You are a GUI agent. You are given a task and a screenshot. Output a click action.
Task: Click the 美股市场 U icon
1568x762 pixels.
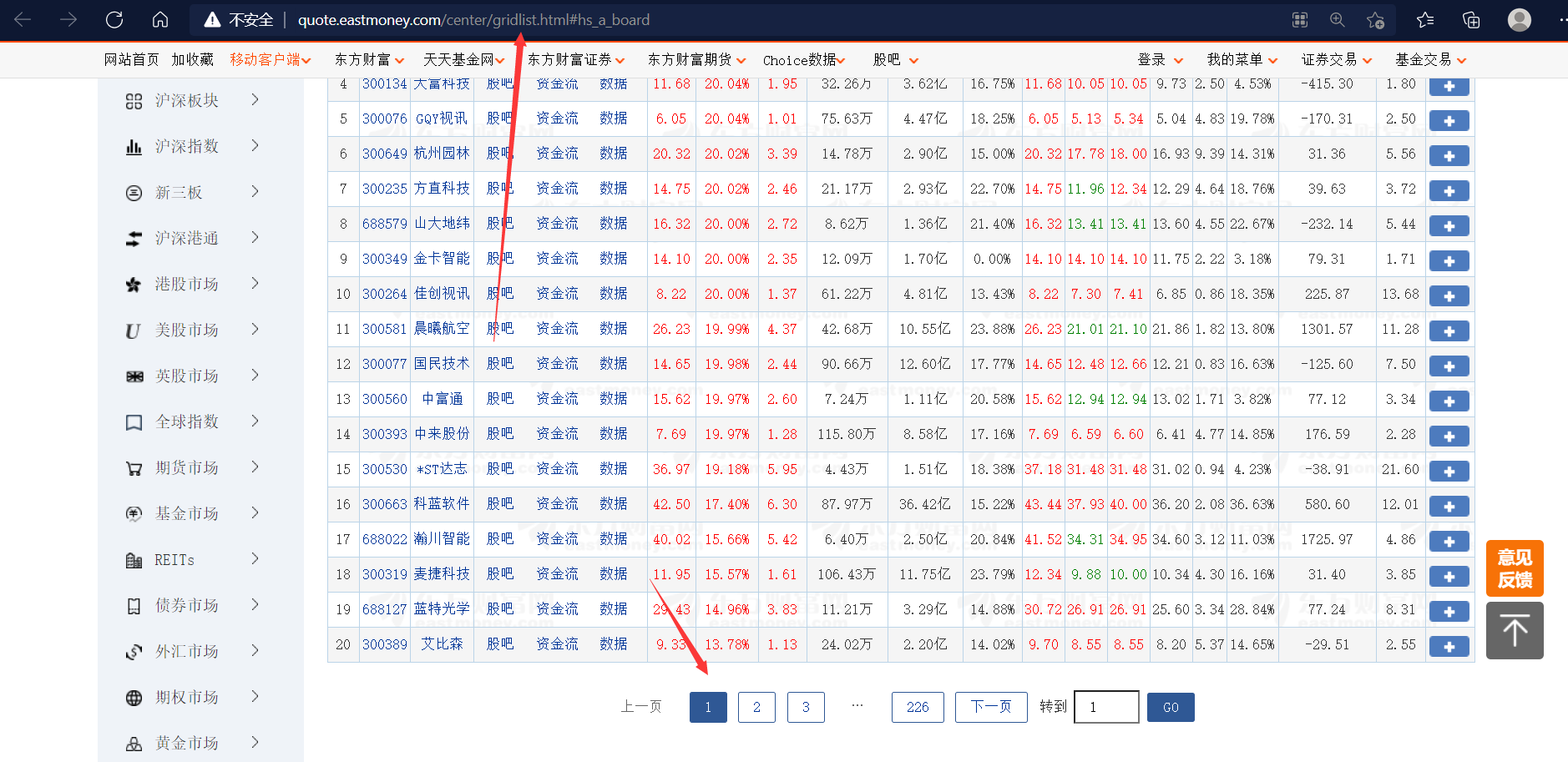pyautogui.click(x=134, y=331)
